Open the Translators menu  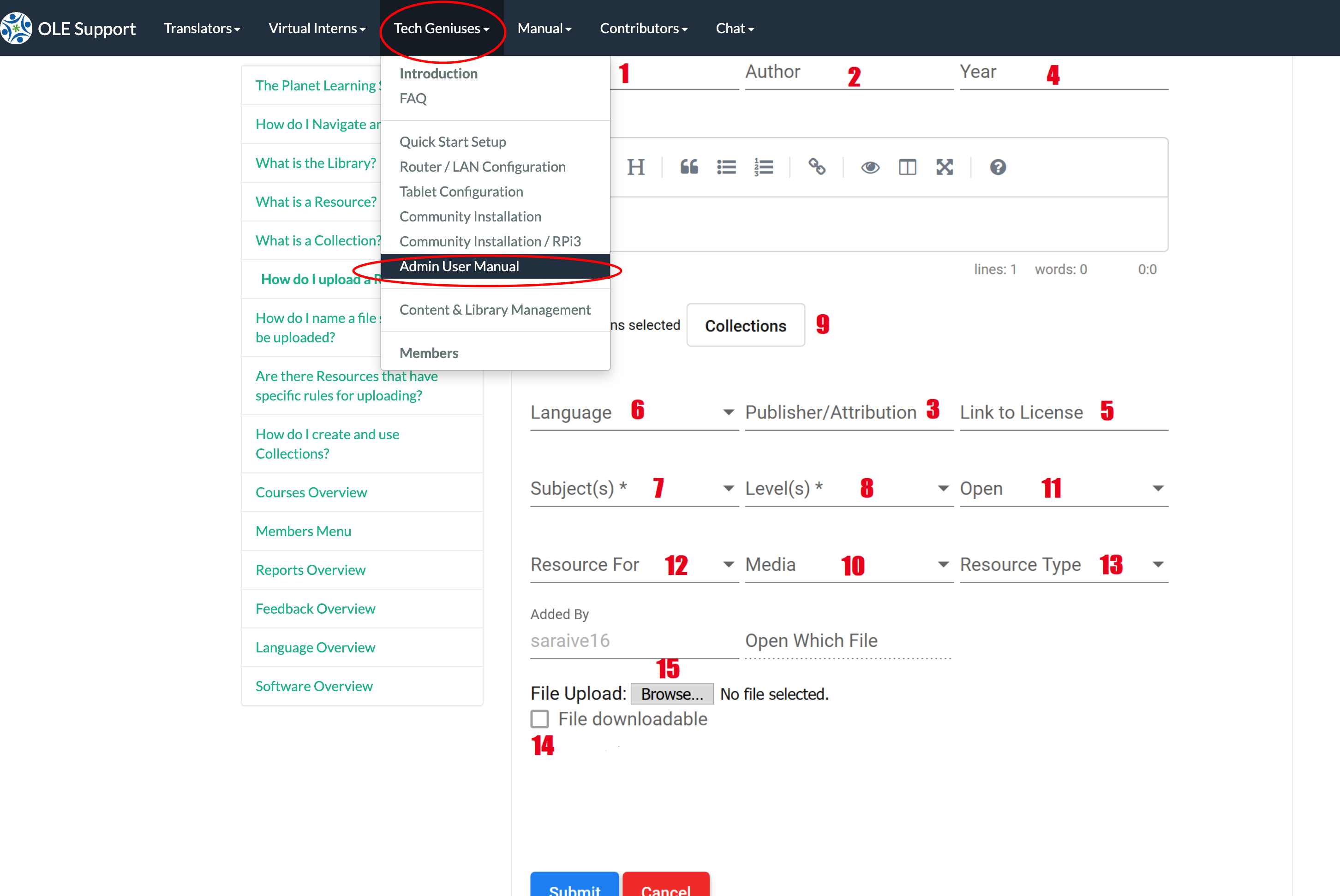tap(202, 28)
